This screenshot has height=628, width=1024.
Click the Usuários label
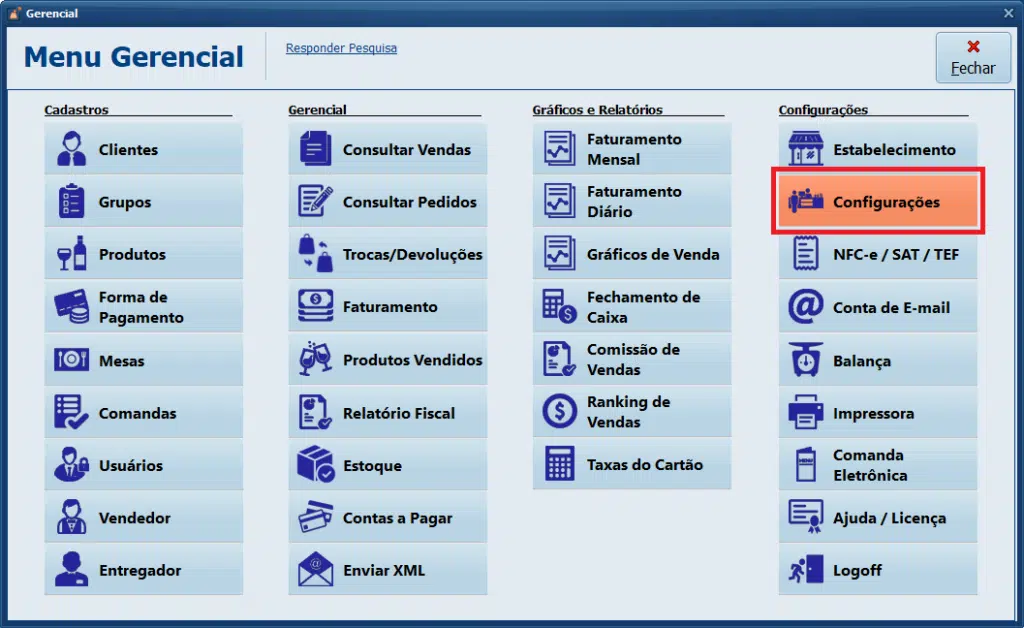131,465
